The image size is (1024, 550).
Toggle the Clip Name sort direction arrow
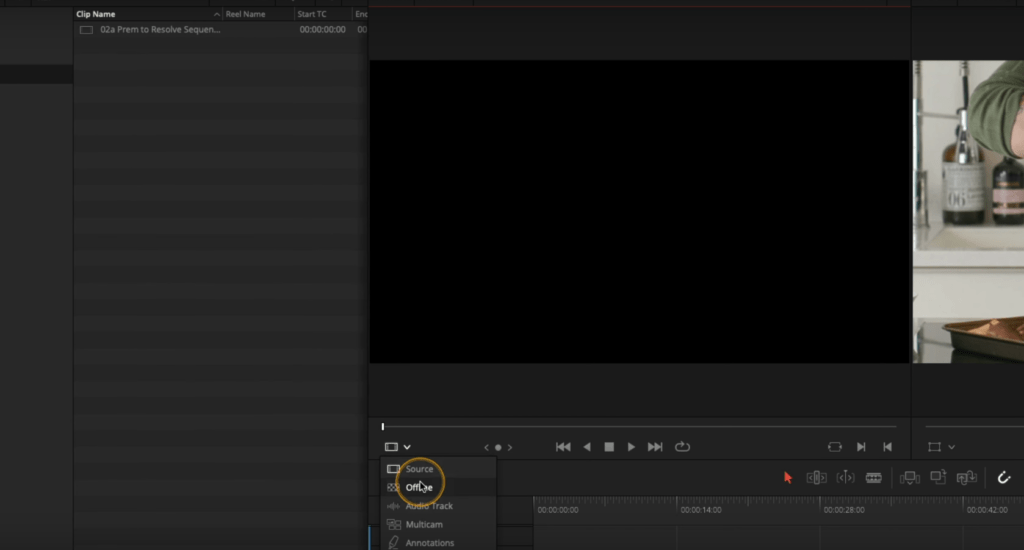click(x=217, y=14)
